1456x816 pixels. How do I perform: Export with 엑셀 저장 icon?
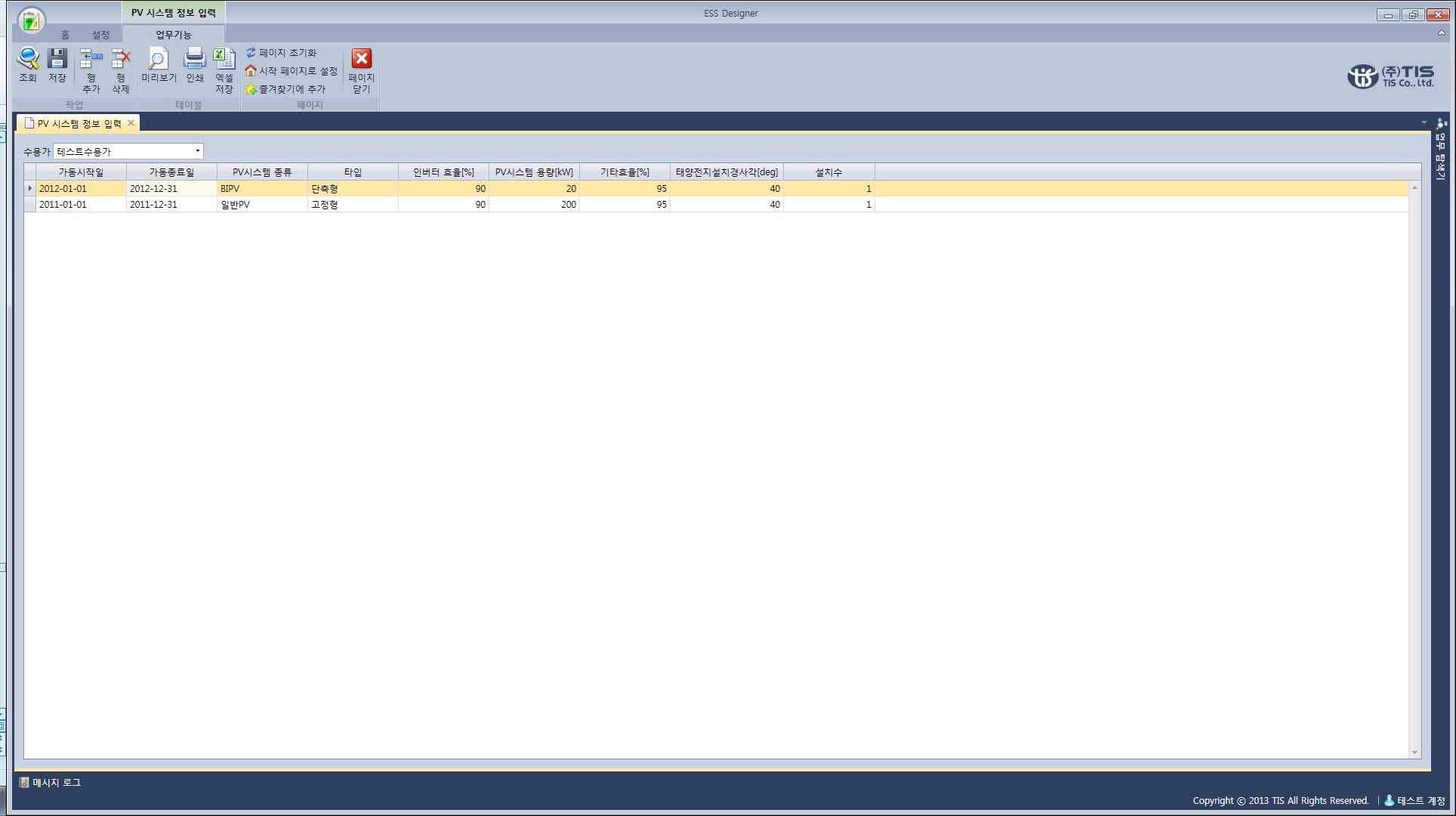[224, 59]
